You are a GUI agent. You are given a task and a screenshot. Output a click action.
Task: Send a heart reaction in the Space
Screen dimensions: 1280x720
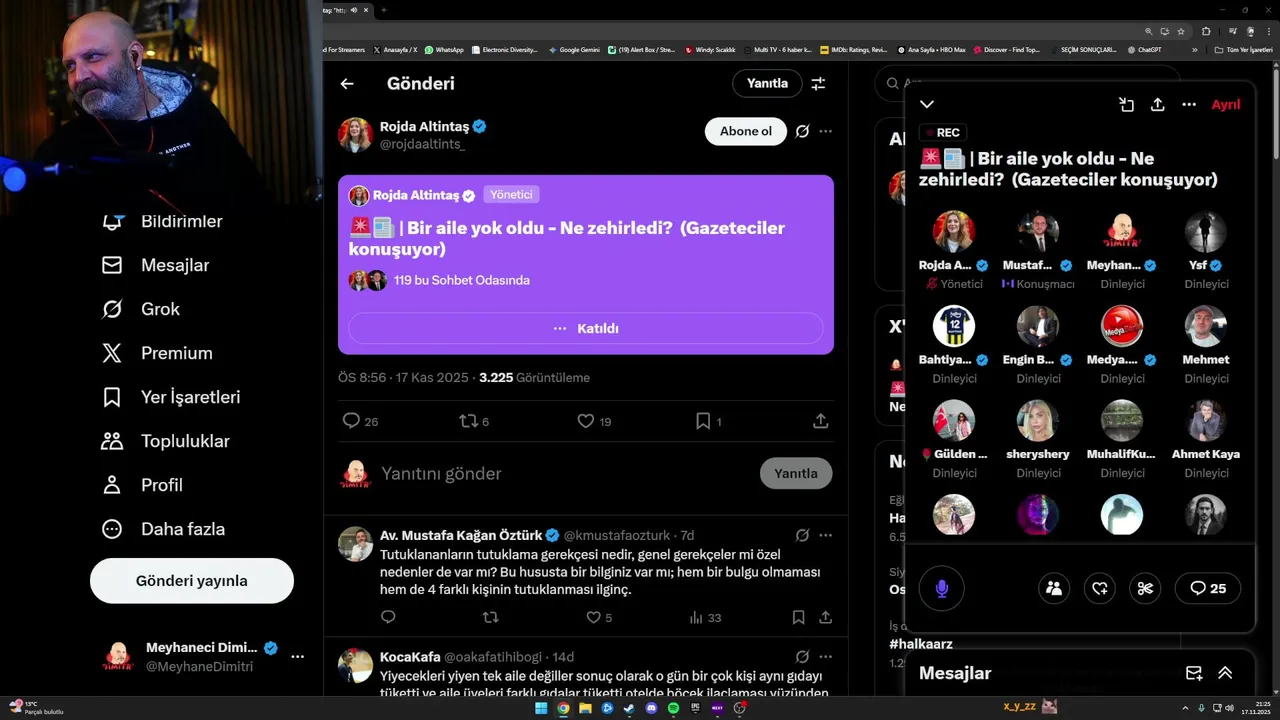click(1100, 588)
